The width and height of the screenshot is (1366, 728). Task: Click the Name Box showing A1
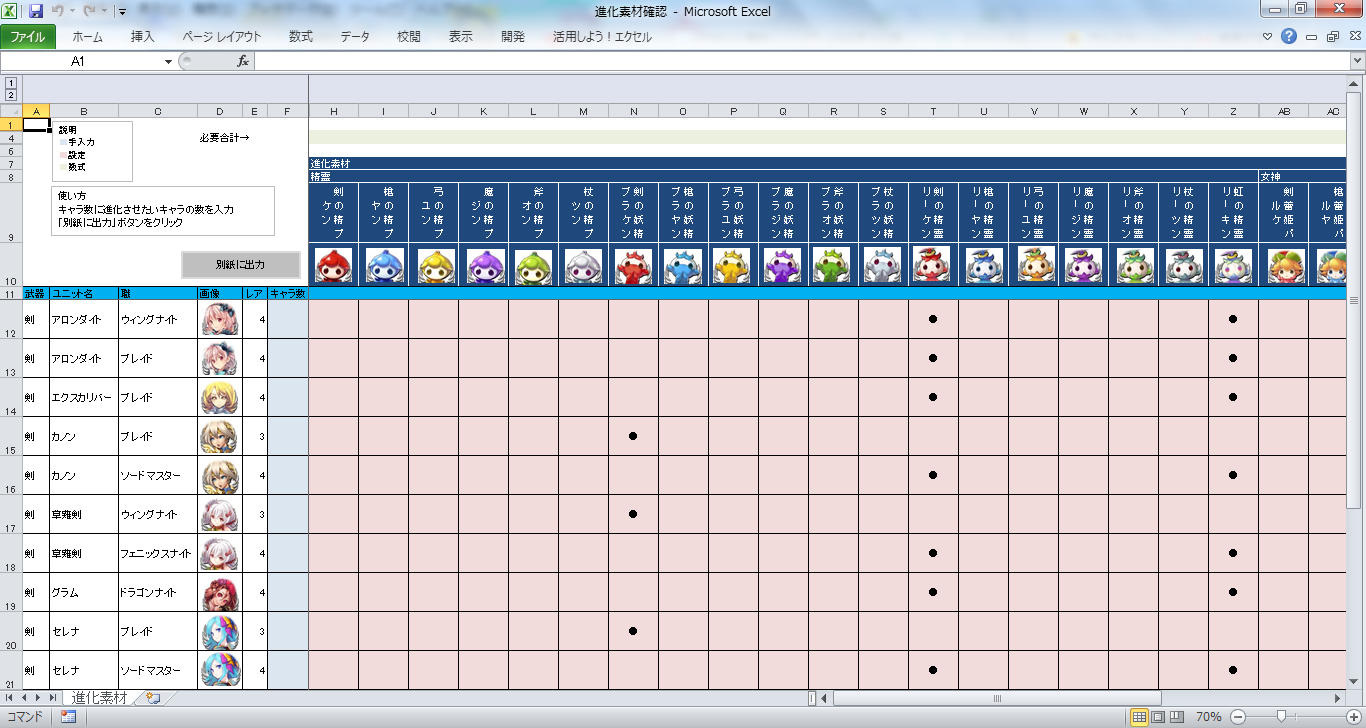point(80,61)
